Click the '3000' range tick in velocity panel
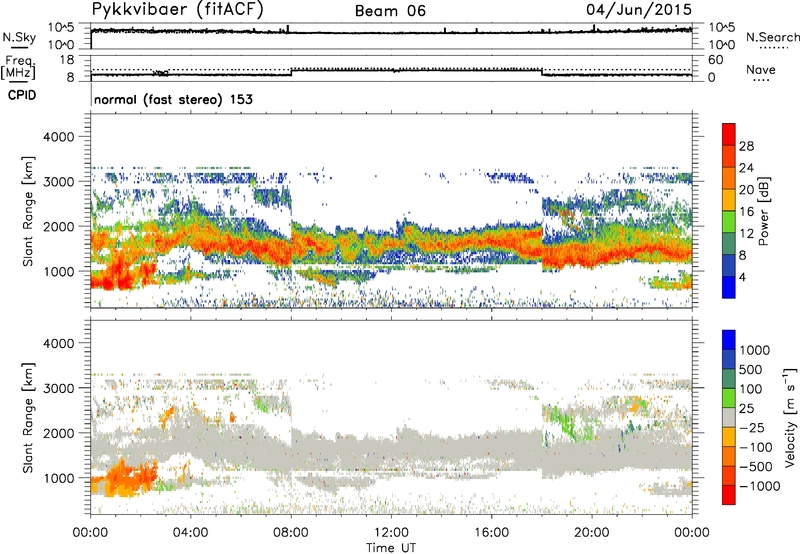This screenshot has height=554, width=800. click(58, 388)
